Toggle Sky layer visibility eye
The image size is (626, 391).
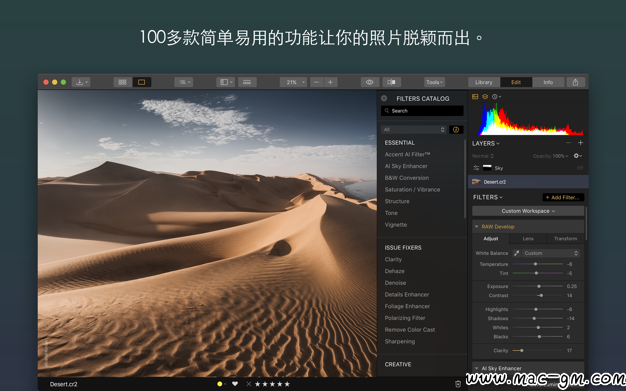click(x=580, y=168)
